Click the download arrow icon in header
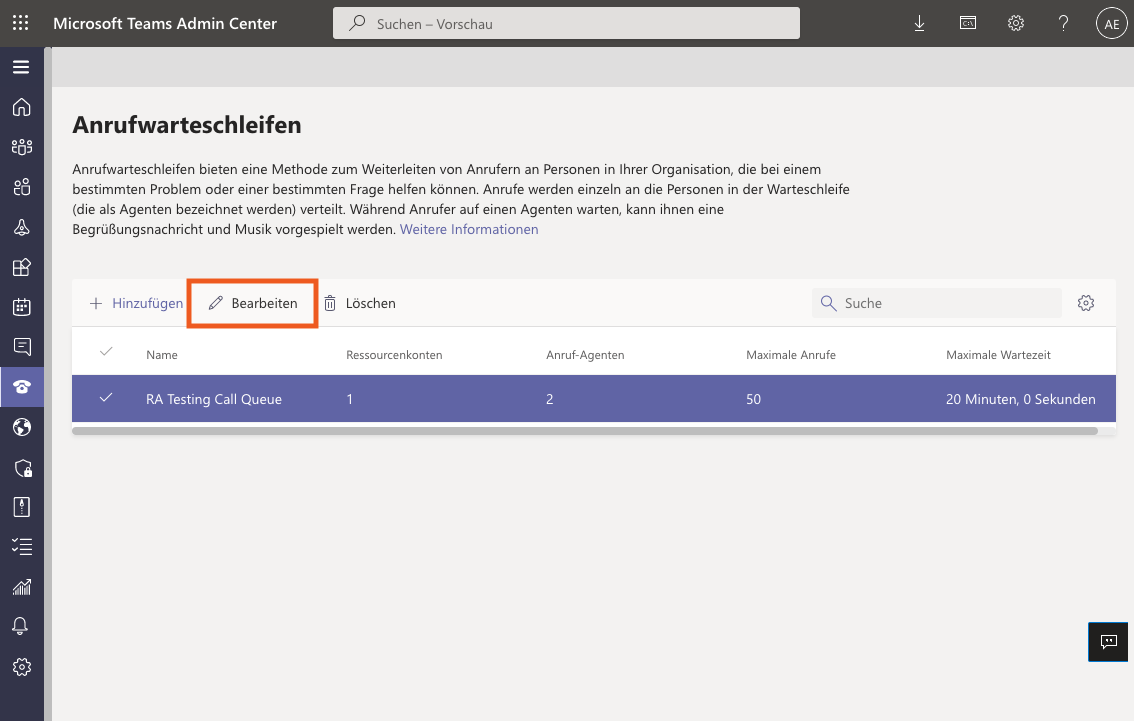 pyautogui.click(x=919, y=24)
